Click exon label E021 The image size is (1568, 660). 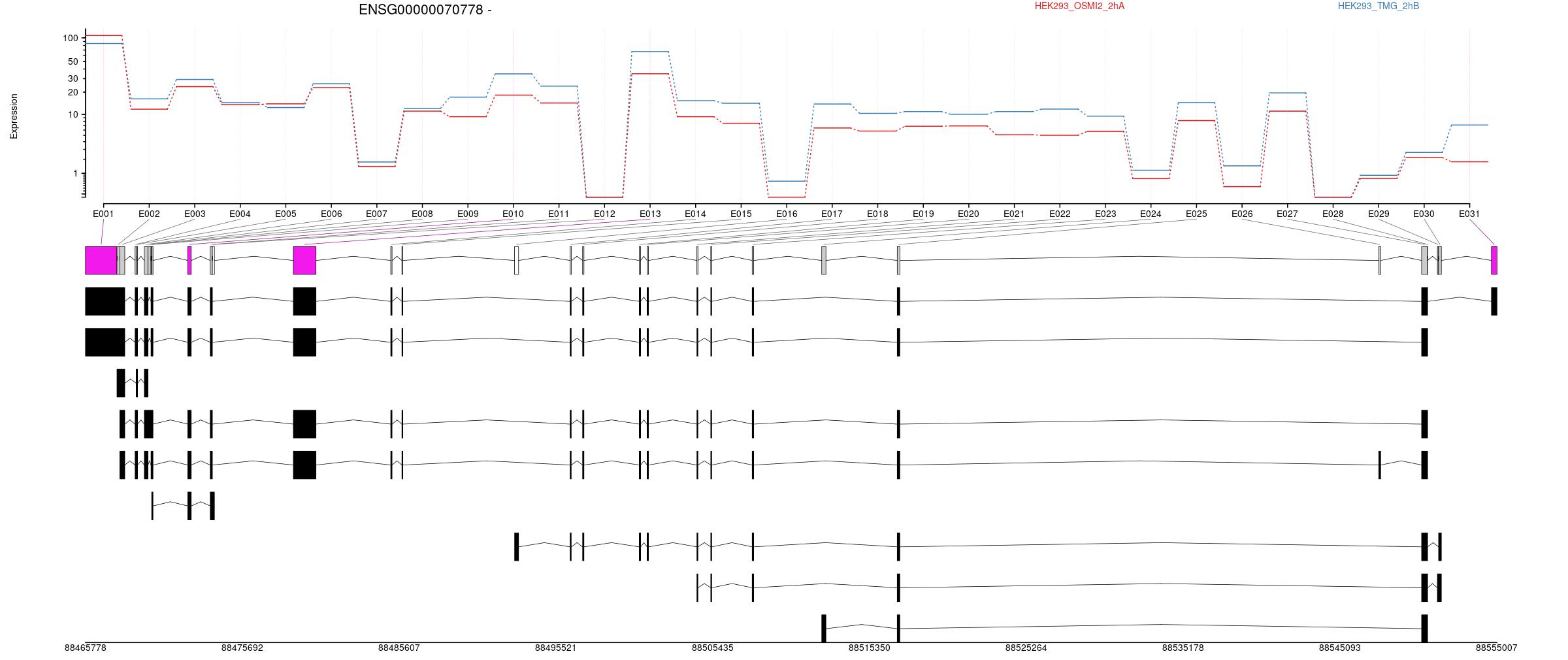(1014, 214)
